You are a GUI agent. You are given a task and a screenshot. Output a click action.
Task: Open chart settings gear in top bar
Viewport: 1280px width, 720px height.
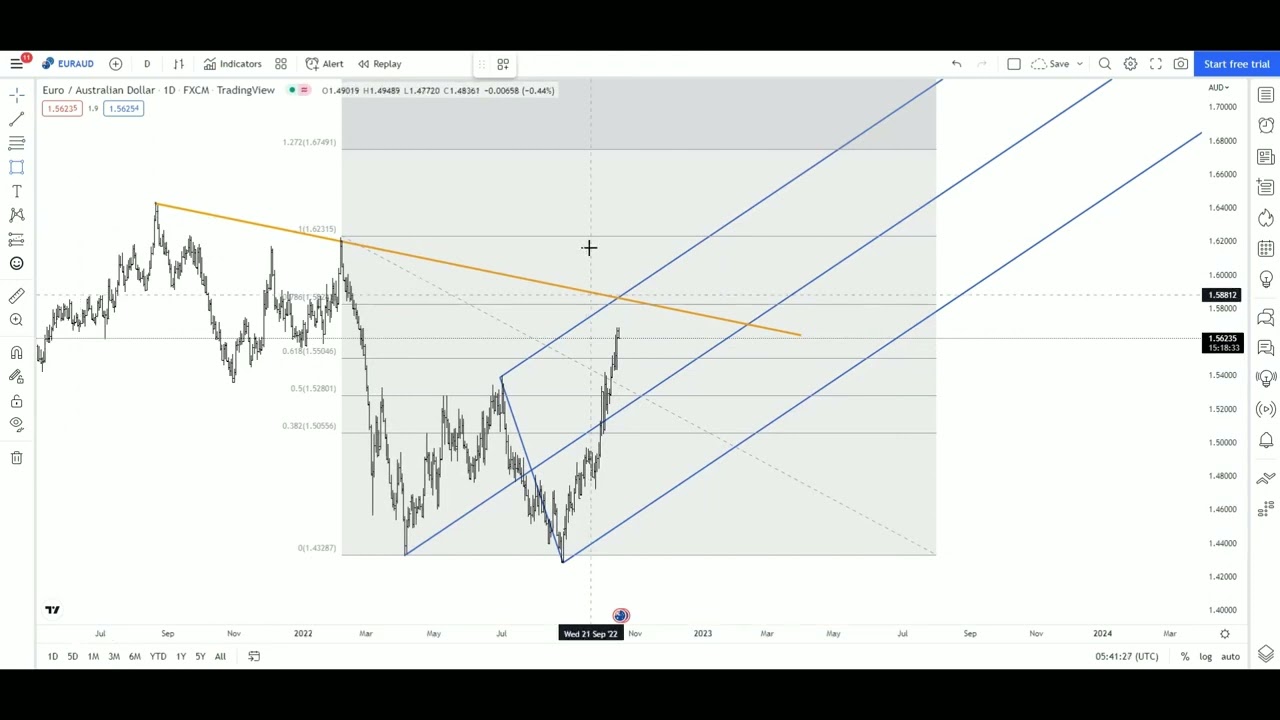pyautogui.click(x=1130, y=64)
